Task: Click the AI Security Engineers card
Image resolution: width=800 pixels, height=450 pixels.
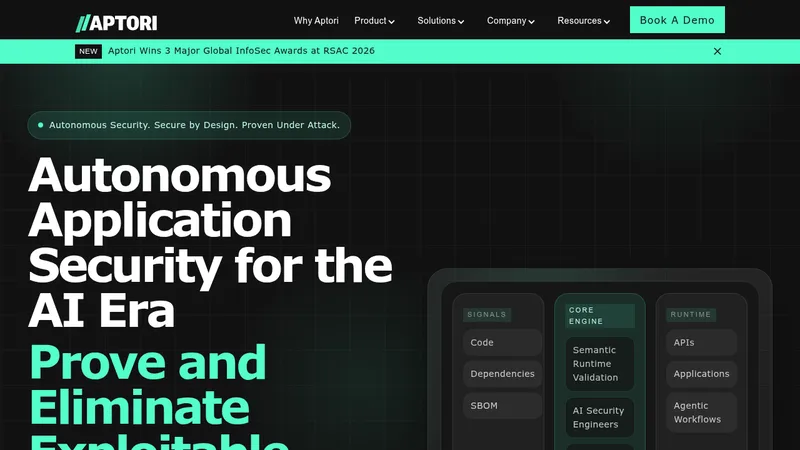Action: 600,417
